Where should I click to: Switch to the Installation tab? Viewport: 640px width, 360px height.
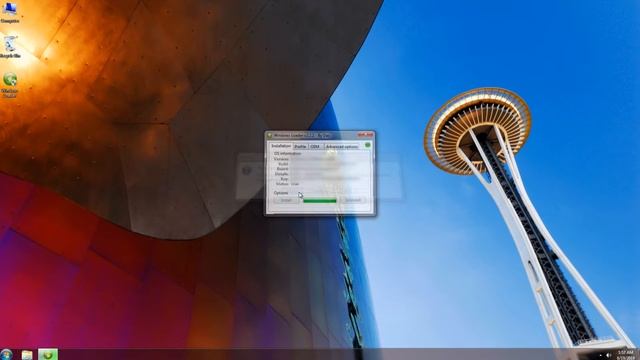[x=281, y=146]
